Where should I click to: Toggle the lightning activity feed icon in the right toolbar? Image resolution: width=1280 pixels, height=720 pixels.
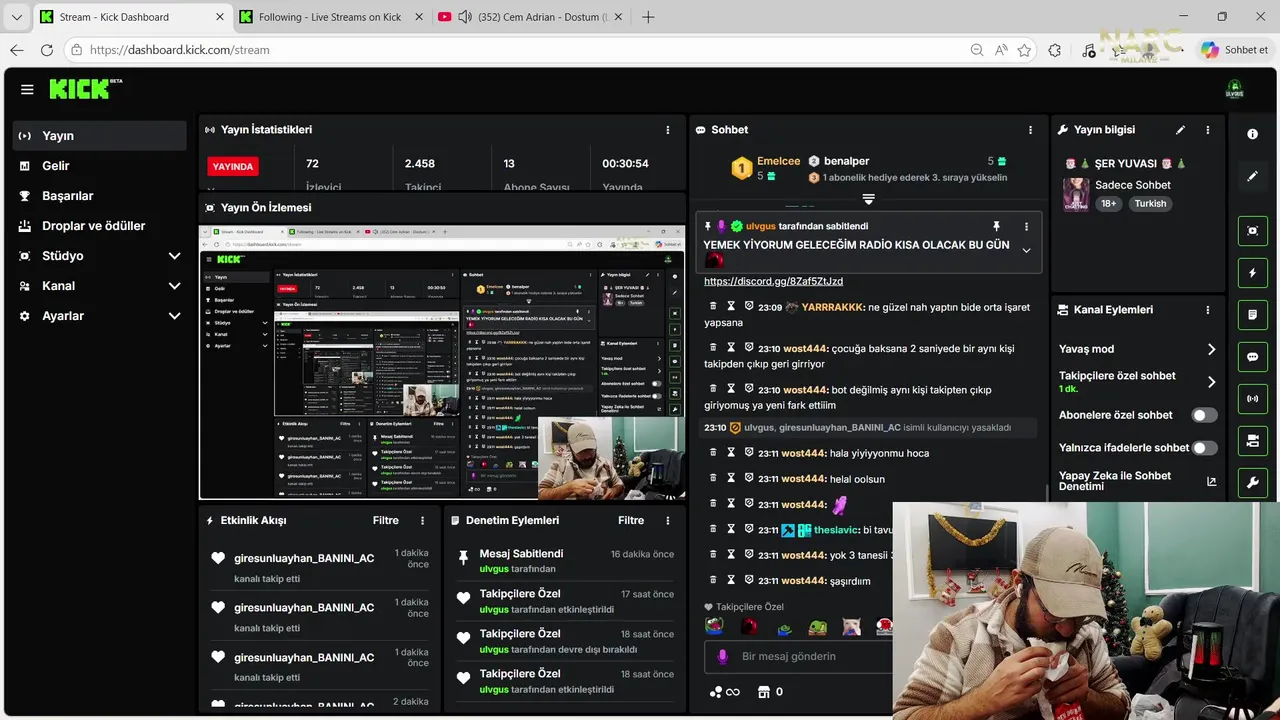[x=1253, y=273]
